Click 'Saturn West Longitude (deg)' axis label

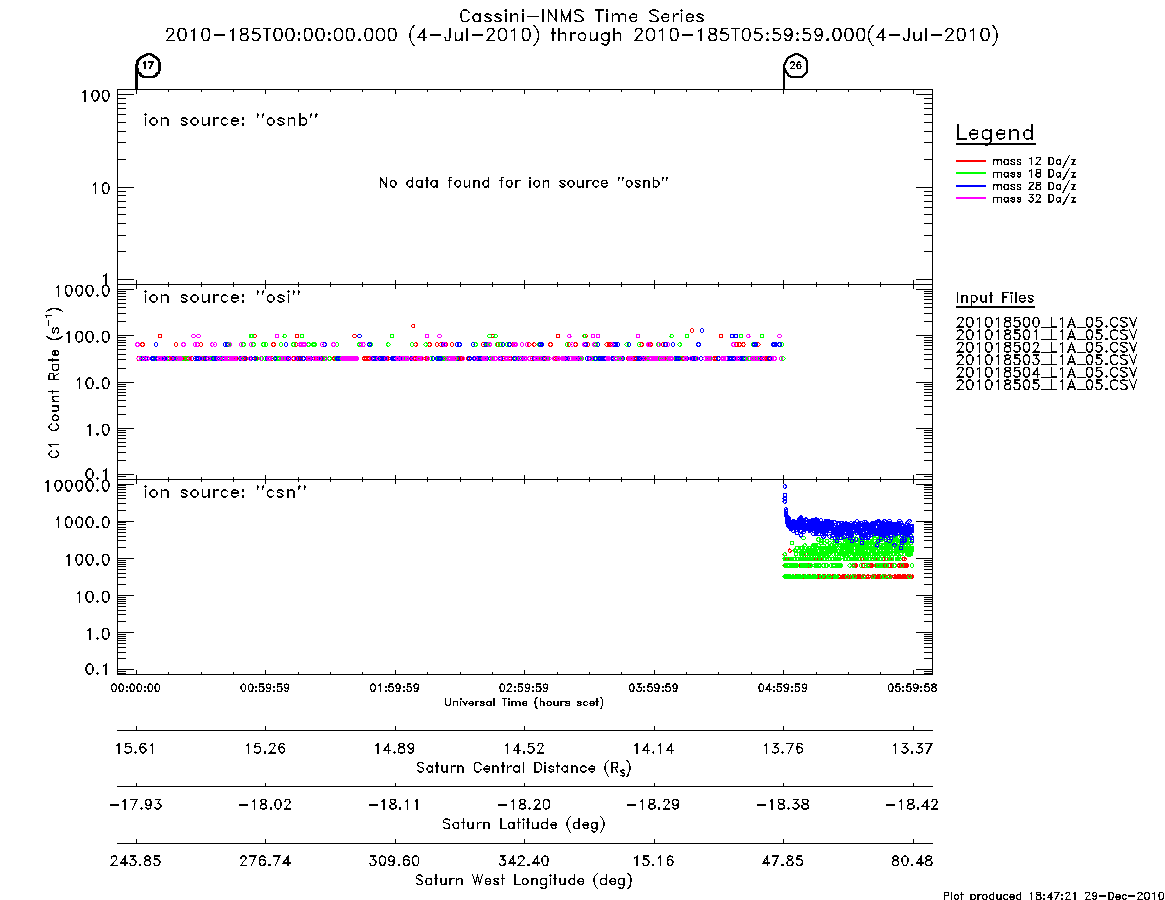(524, 881)
